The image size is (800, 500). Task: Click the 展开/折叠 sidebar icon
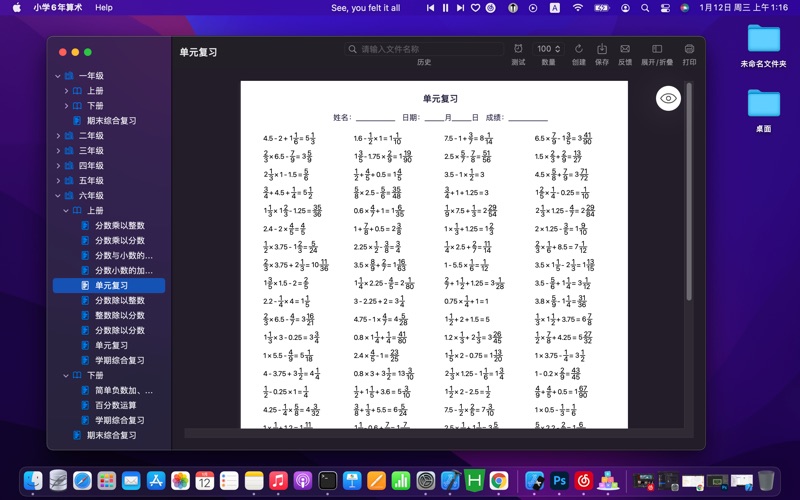pyautogui.click(x=656, y=49)
